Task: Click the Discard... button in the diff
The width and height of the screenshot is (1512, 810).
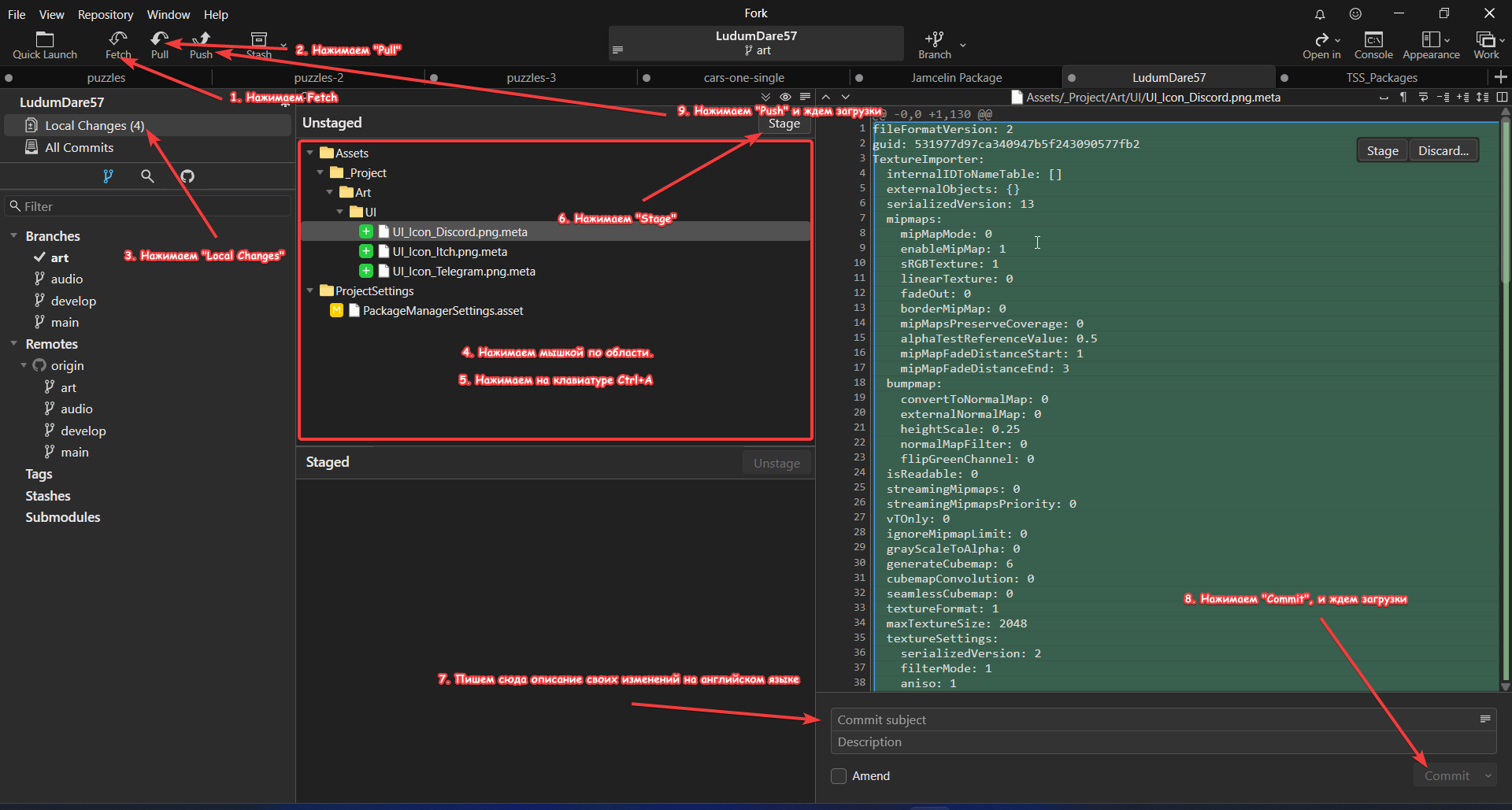Action: pos(1443,150)
